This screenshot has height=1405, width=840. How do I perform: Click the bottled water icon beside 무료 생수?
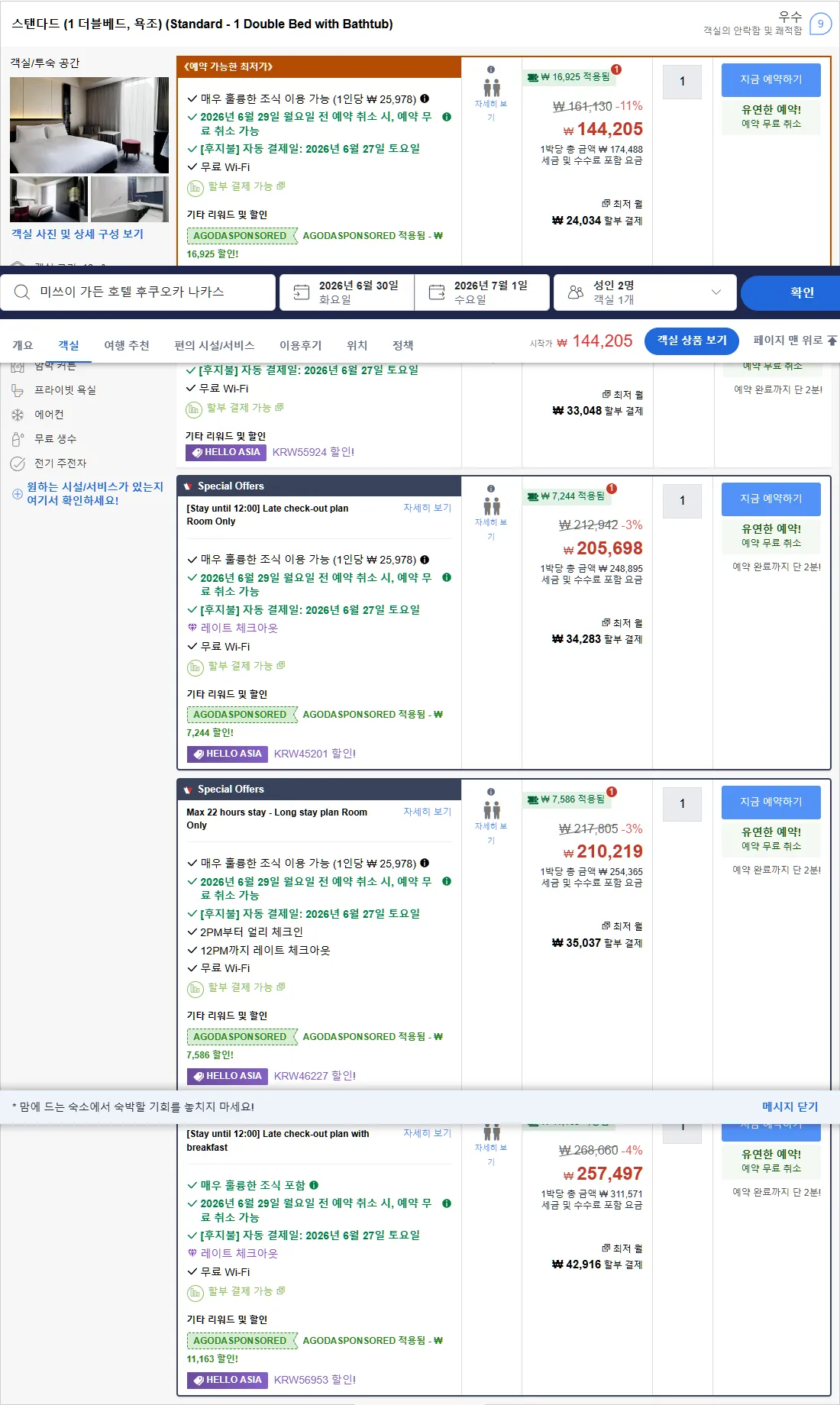17,439
